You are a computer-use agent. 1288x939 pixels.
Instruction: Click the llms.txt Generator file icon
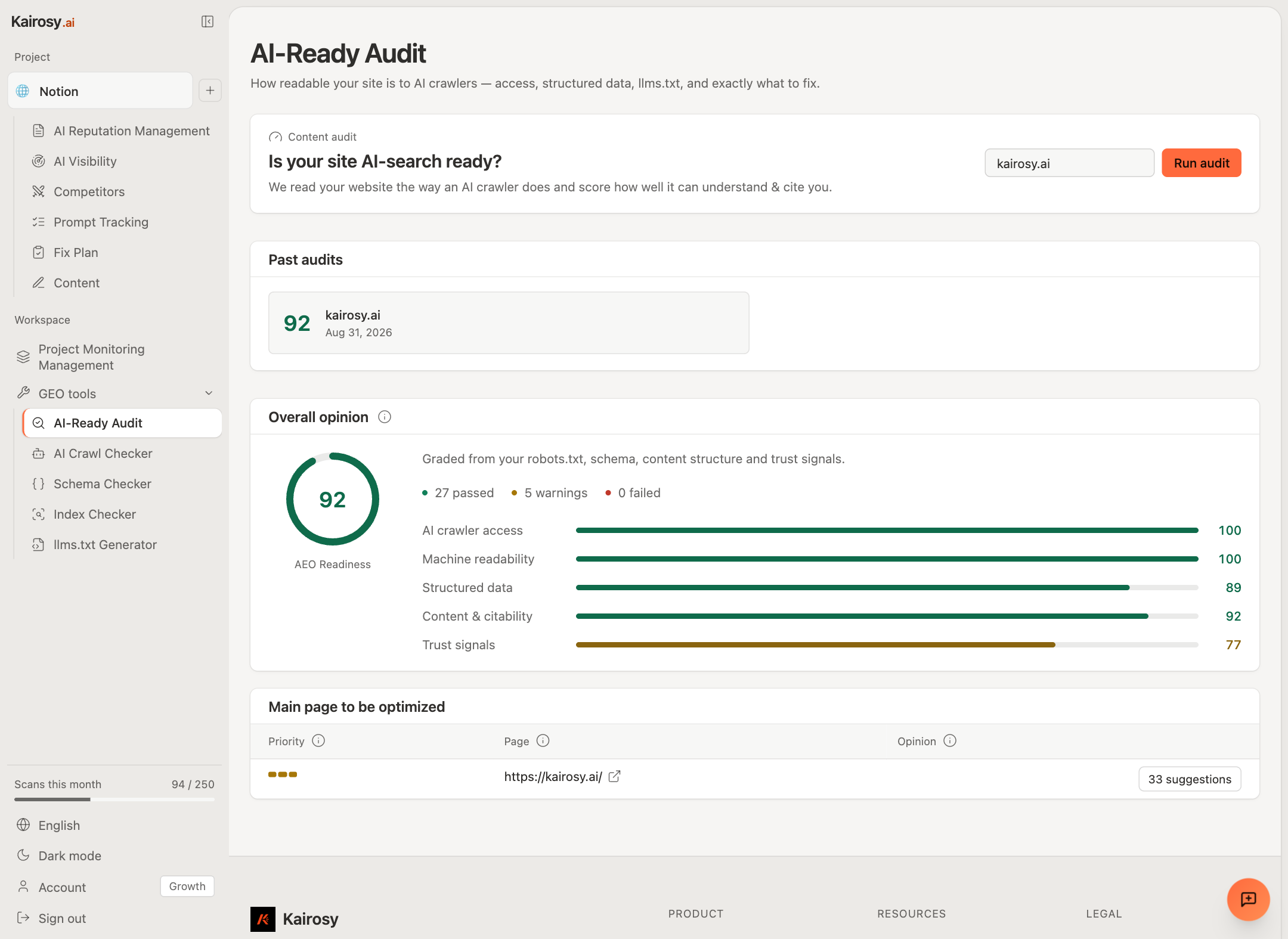[x=39, y=544]
